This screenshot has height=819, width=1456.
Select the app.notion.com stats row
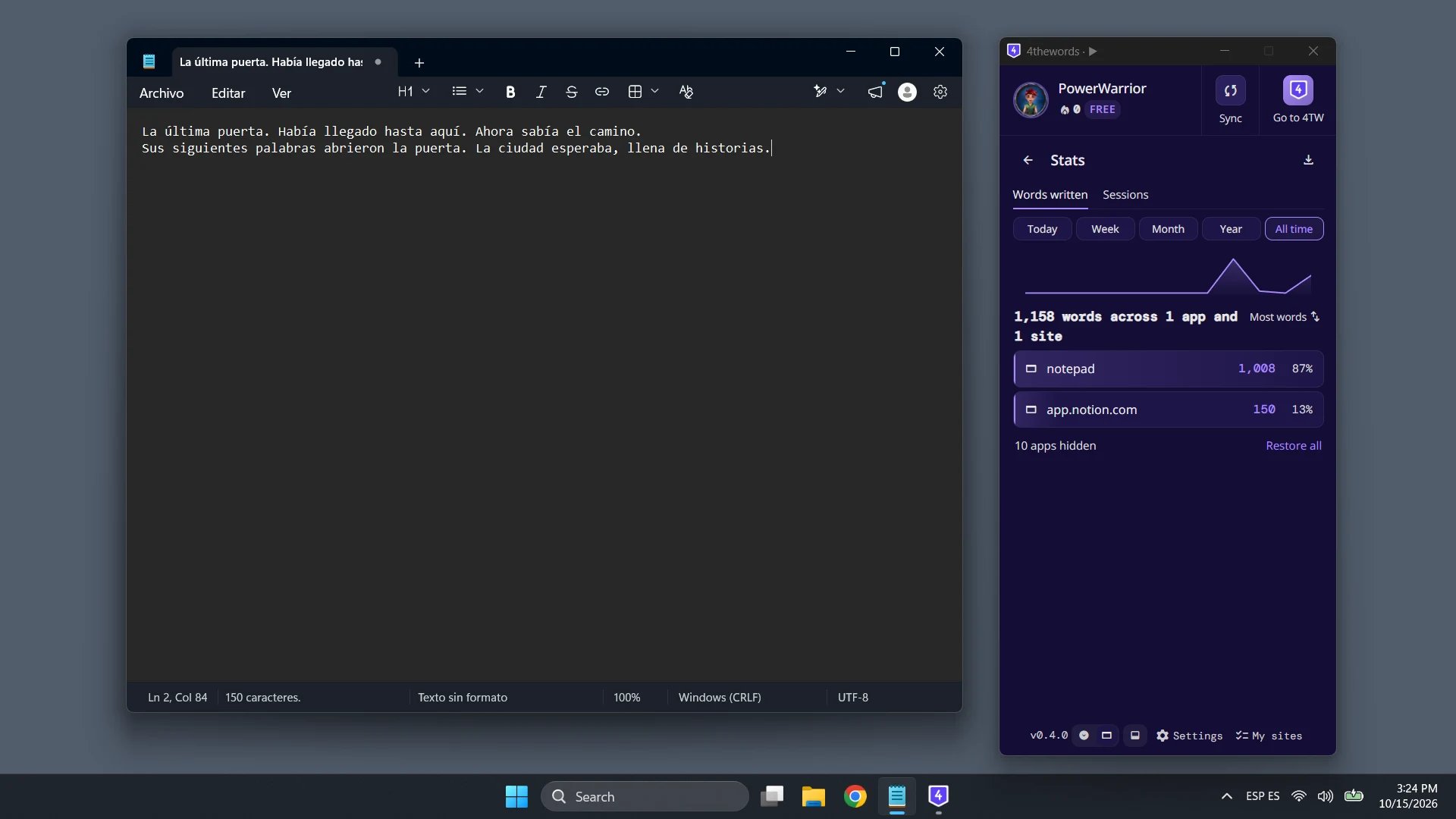(x=1169, y=409)
